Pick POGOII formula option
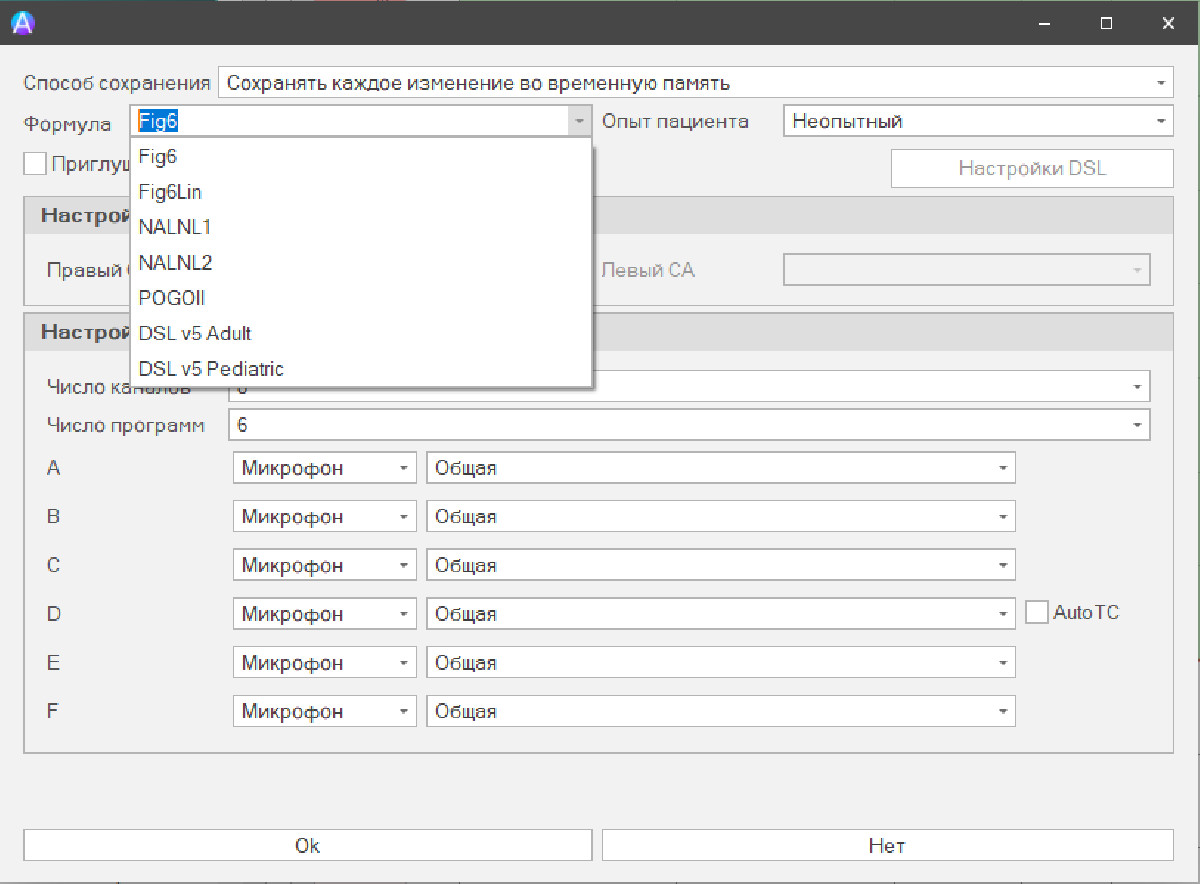The image size is (1200, 884). (362, 298)
